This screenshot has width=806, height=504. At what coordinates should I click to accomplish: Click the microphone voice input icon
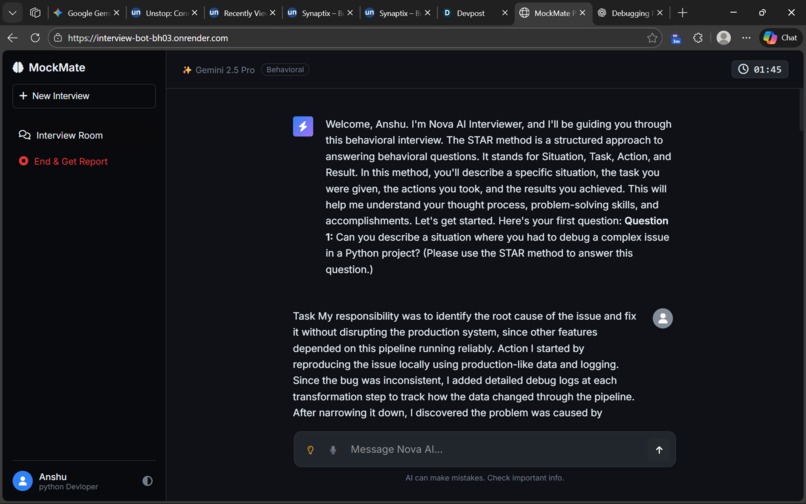coord(333,450)
